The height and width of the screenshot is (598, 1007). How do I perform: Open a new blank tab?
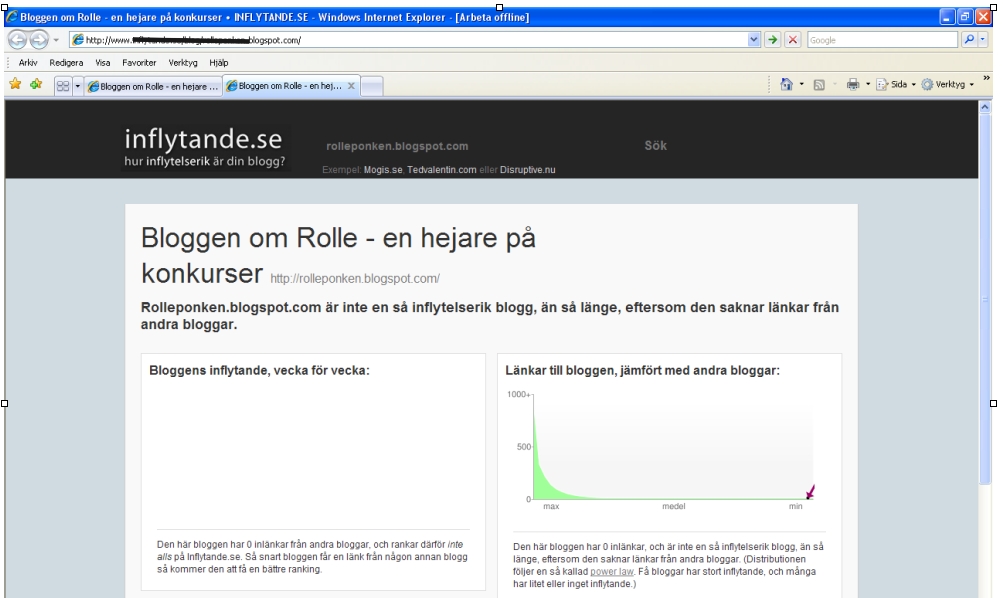pyautogui.click(x=372, y=86)
